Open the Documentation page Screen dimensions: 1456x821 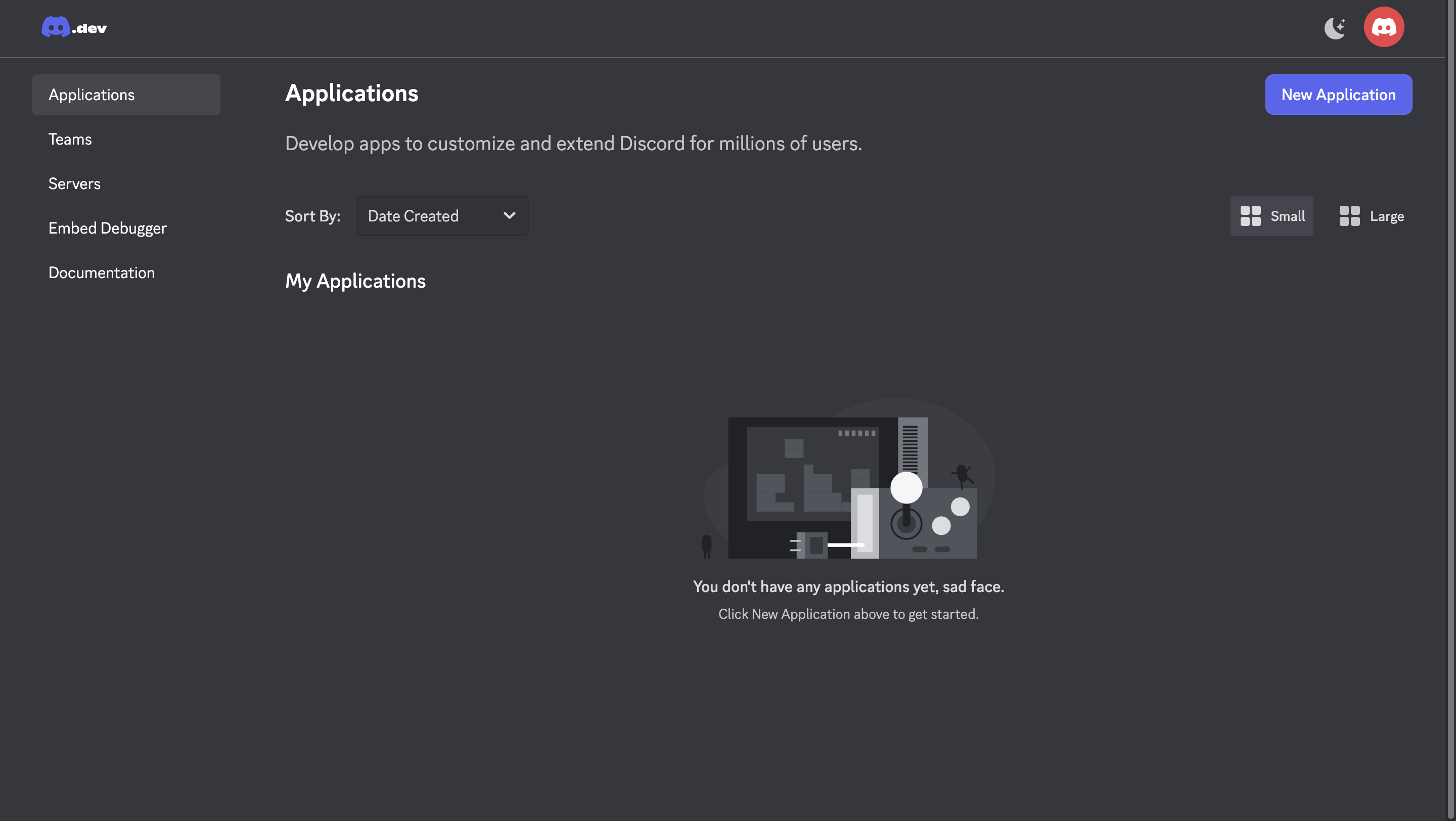[x=102, y=272]
